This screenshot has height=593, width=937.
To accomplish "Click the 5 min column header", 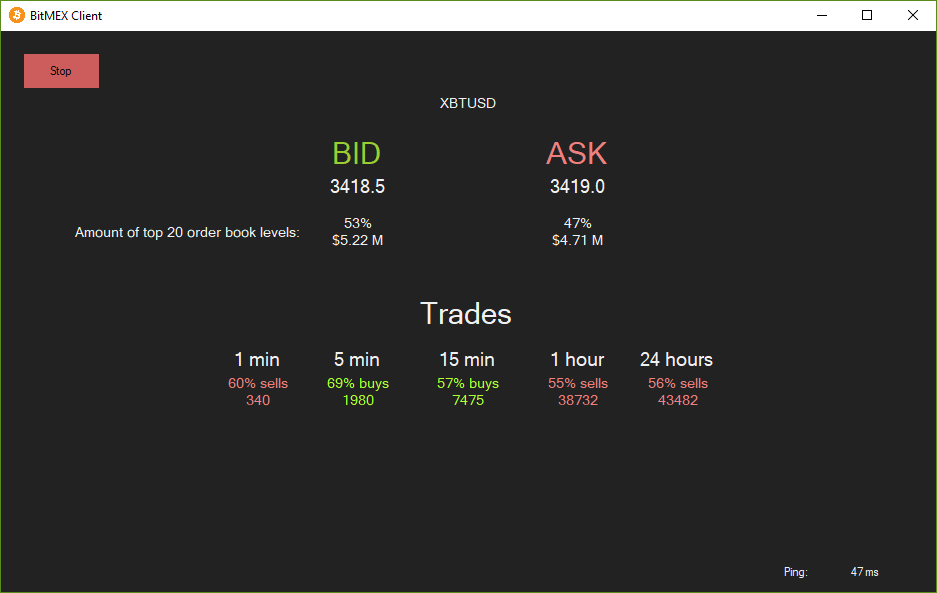I will tap(357, 359).
